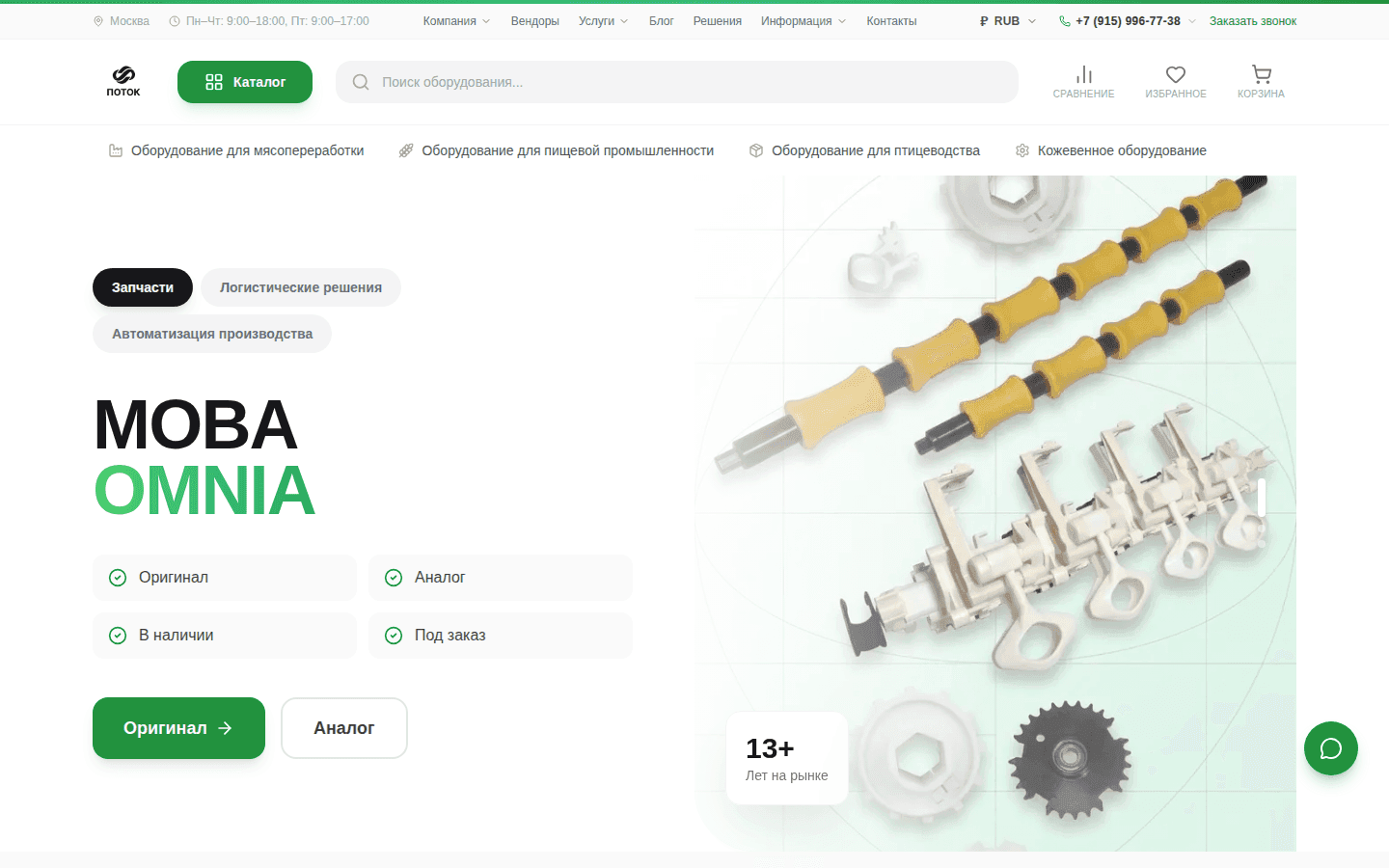
Task: Open Оборудование для пищевой промышленности link
Action: tap(567, 150)
